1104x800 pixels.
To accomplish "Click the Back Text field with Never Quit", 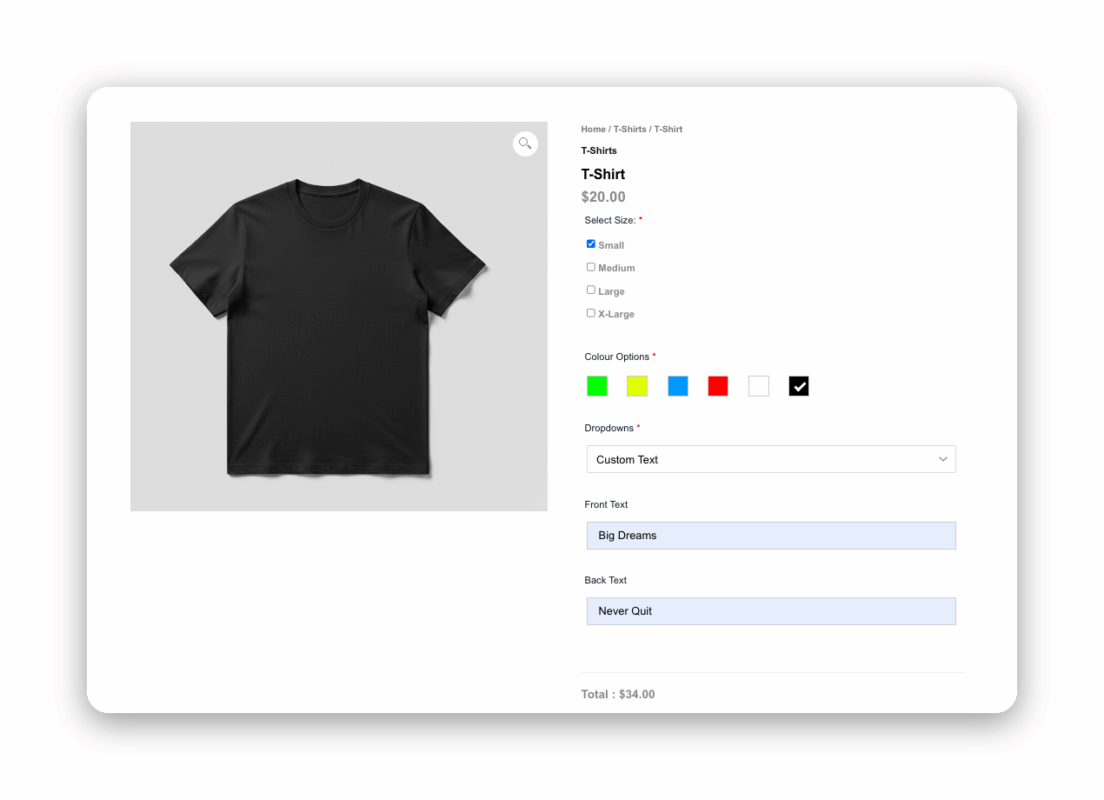I will (771, 611).
